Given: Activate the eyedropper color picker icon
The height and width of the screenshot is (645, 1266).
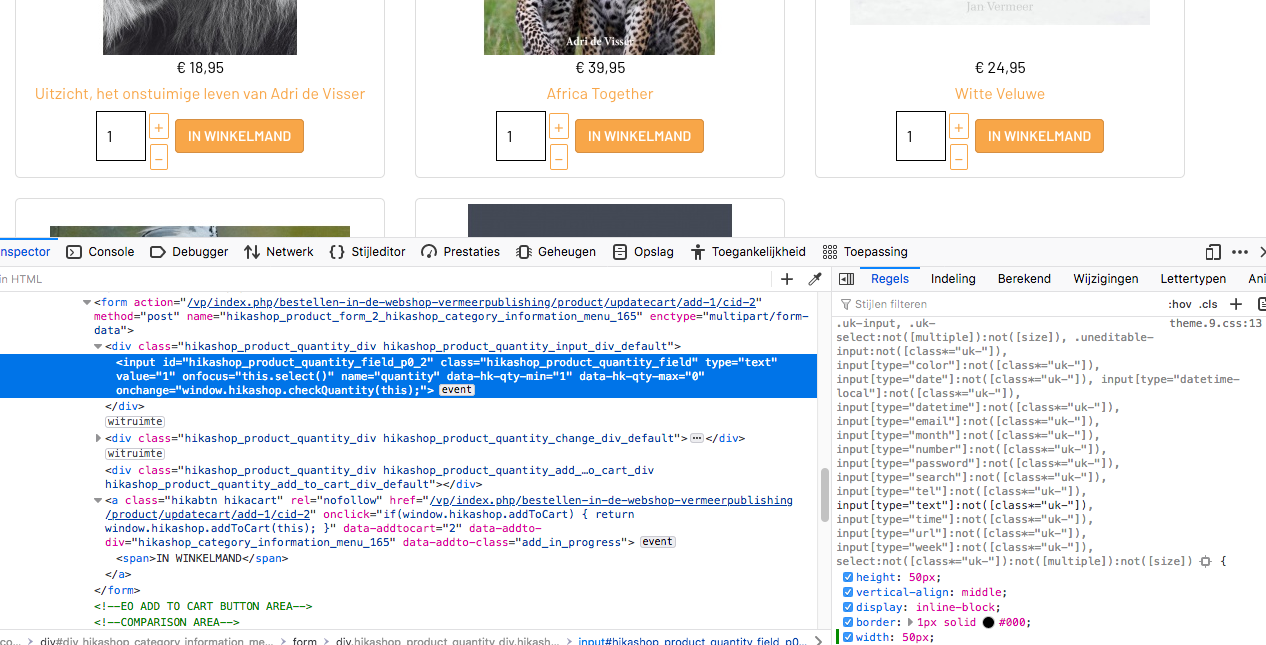Looking at the screenshot, I should click(x=815, y=279).
